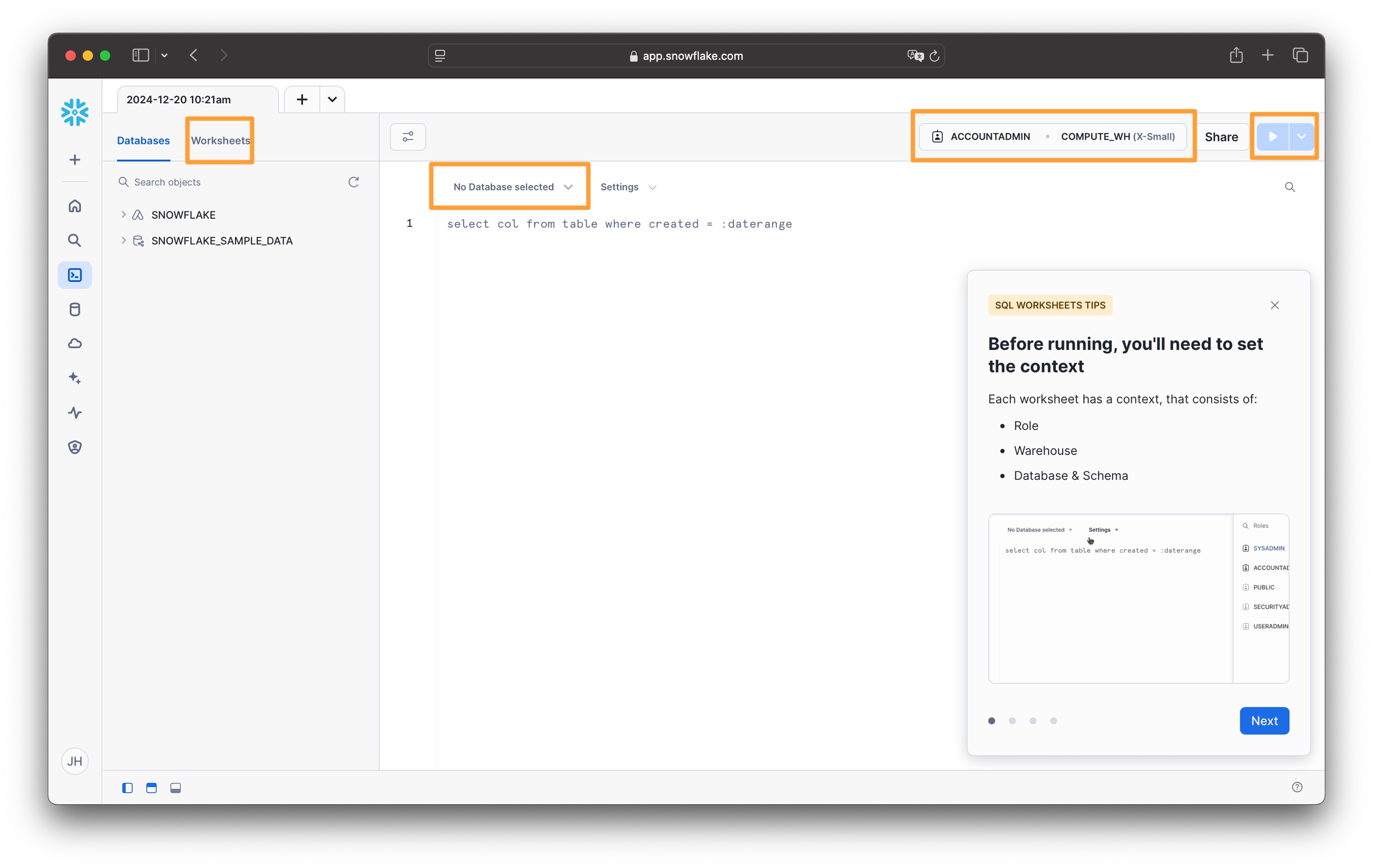Screen dimensions: 1375x868
Task: Toggle the results pane layout button
Action: [x=175, y=788]
